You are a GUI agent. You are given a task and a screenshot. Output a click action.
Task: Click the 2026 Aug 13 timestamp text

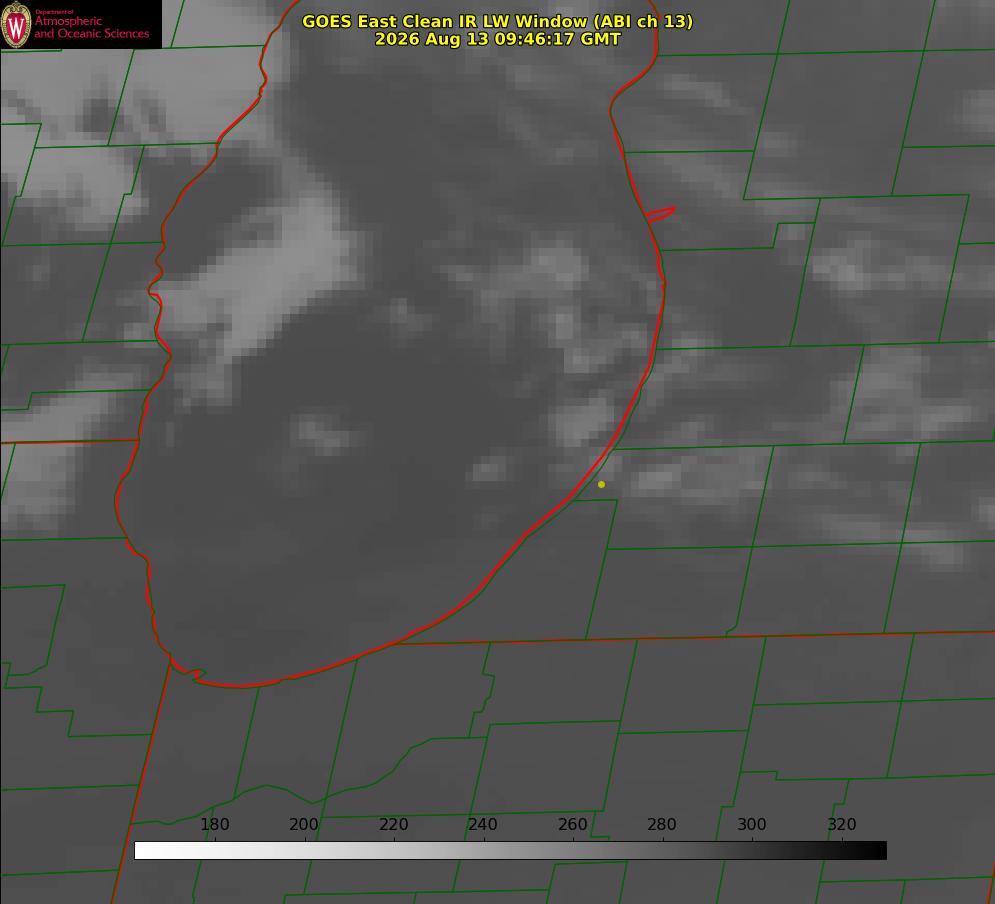498,39
